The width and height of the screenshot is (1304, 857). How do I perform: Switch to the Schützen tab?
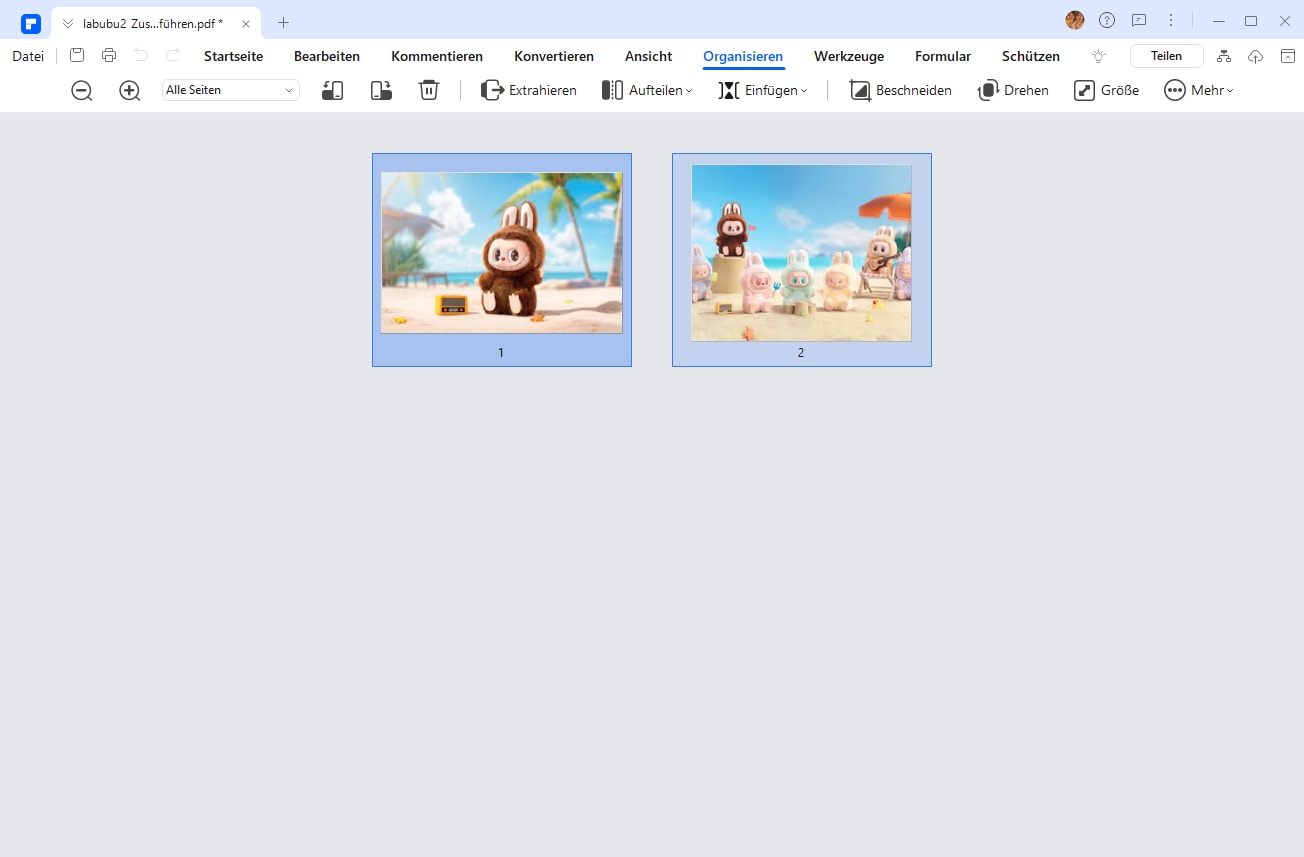point(1031,57)
